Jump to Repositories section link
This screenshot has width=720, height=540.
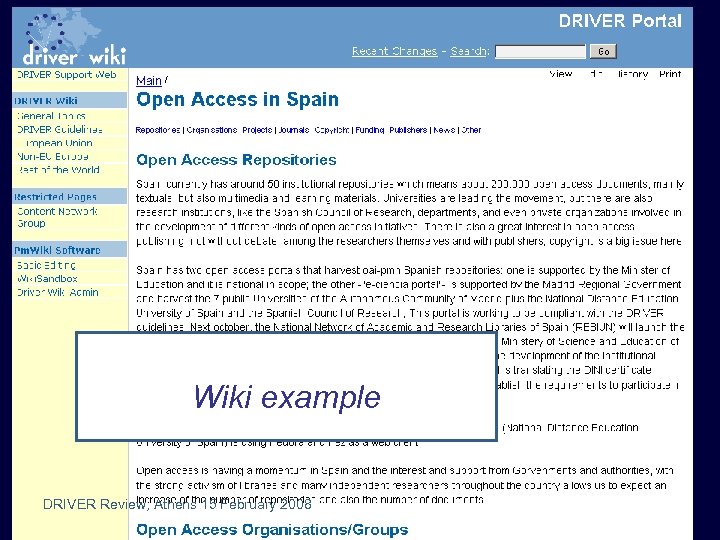[158, 130]
